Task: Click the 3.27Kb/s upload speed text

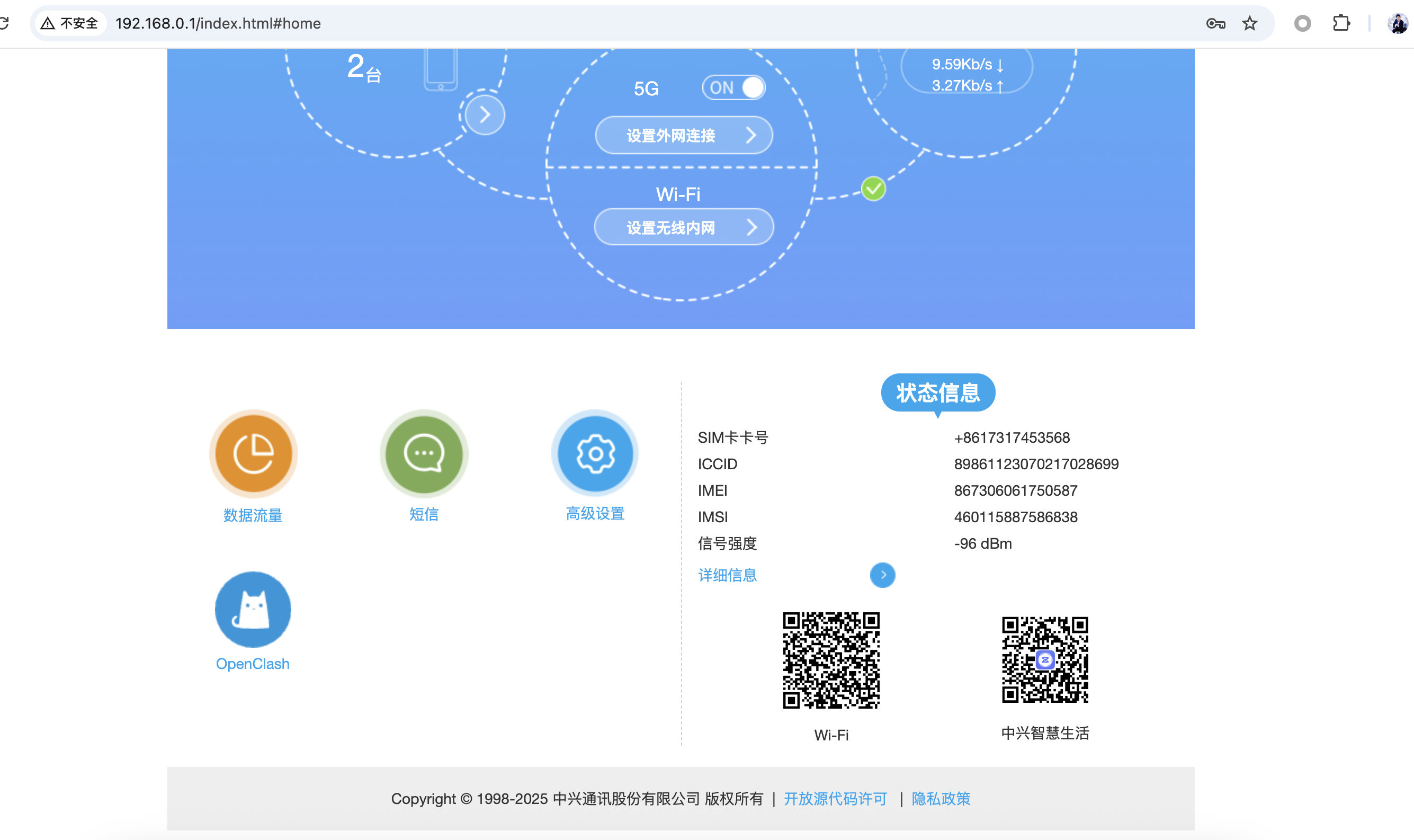Action: [x=967, y=85]
